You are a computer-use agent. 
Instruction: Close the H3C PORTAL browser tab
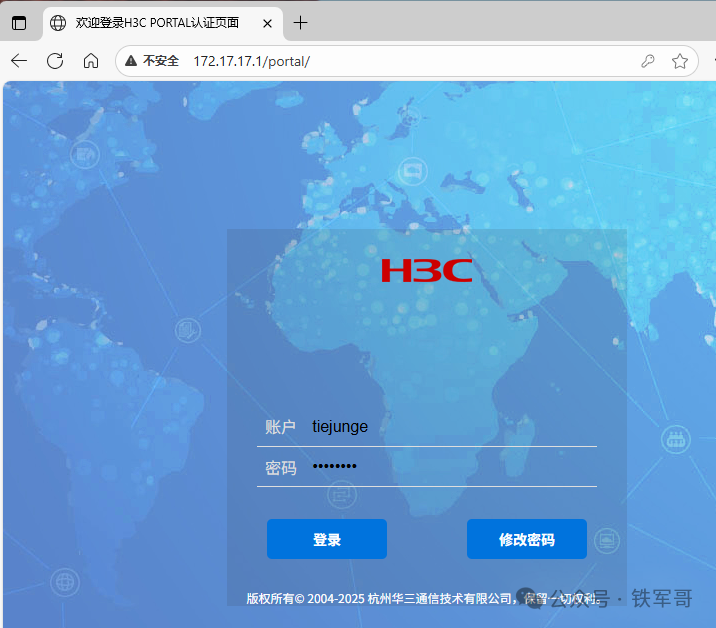[x=265, y=23]
